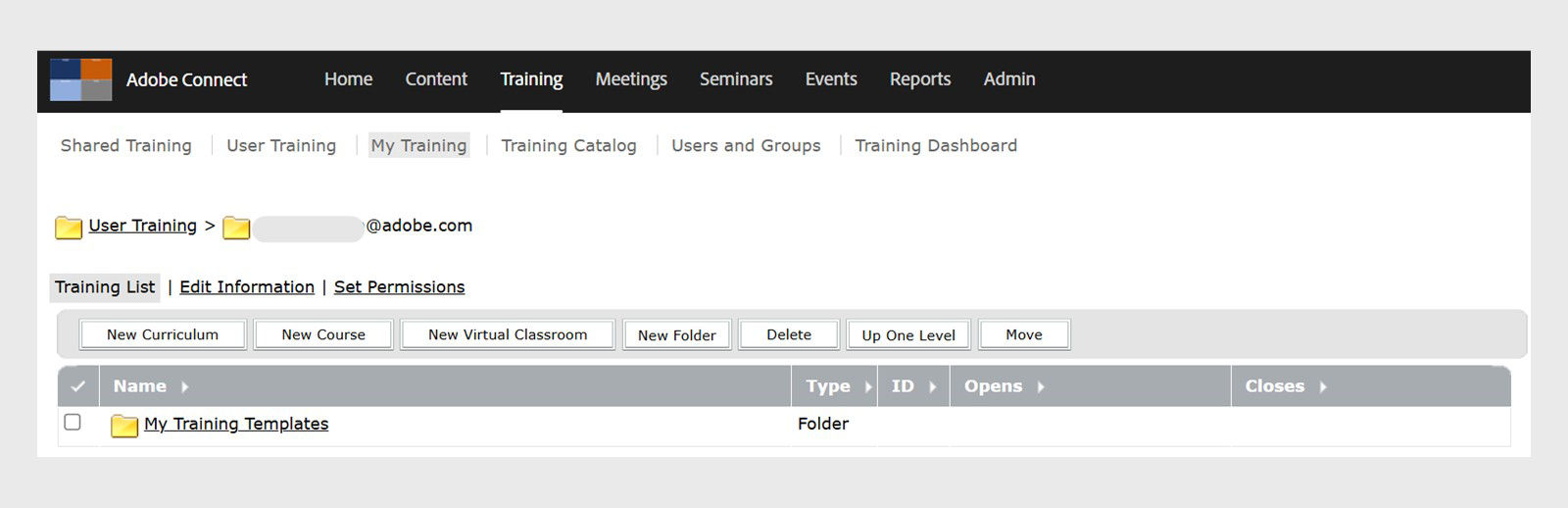1568x508 pixels.
Task: Click the User Training breadcrumb link
Action: point(143,226)
